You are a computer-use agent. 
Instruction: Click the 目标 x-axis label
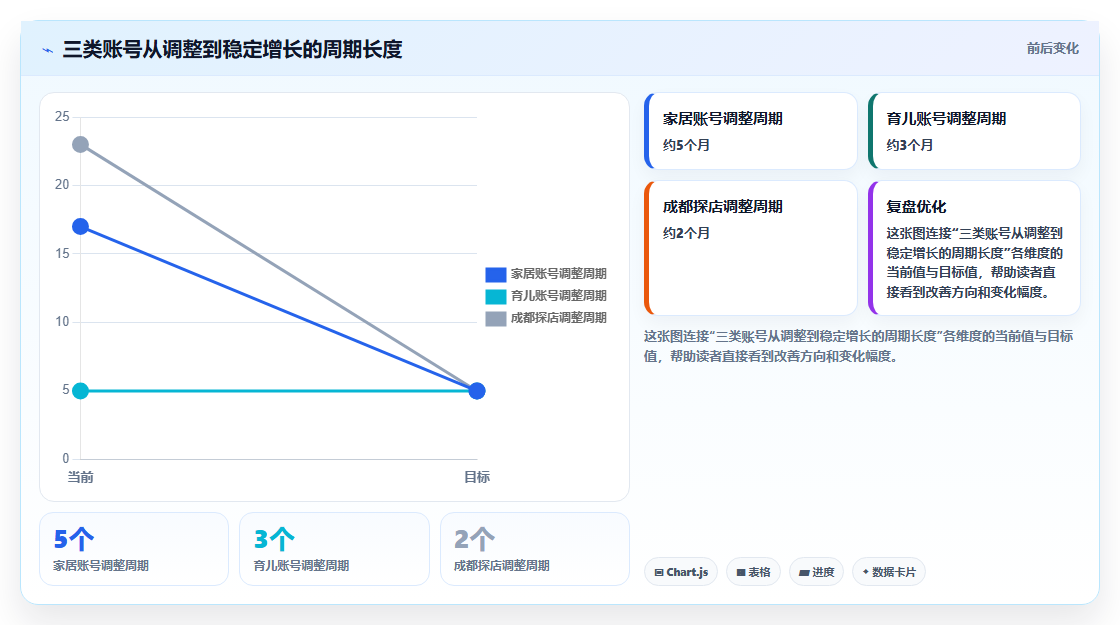click(x=477, y=477)
